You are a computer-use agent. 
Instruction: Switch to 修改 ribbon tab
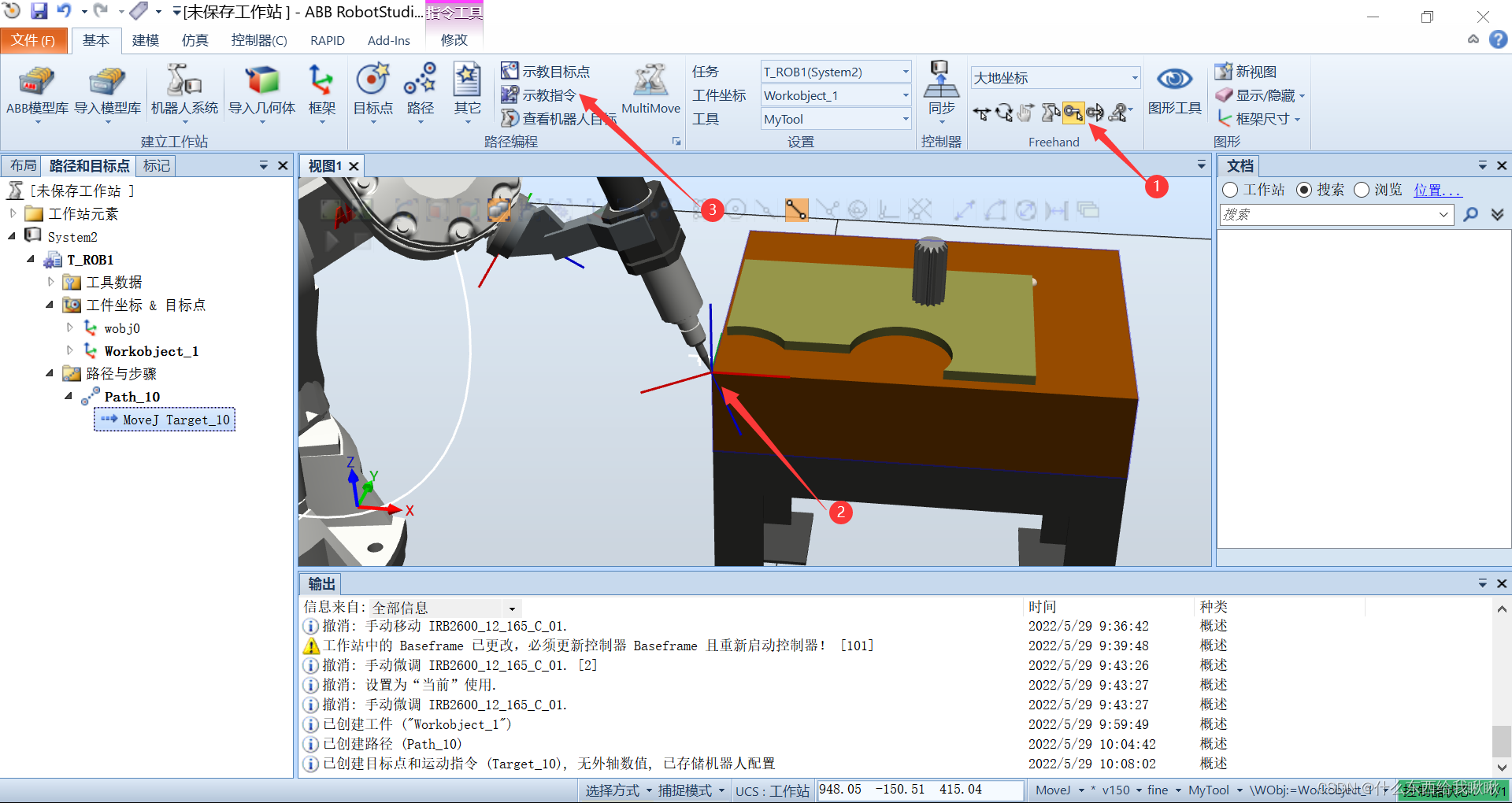pyautogui.click(x=454, y=39)
